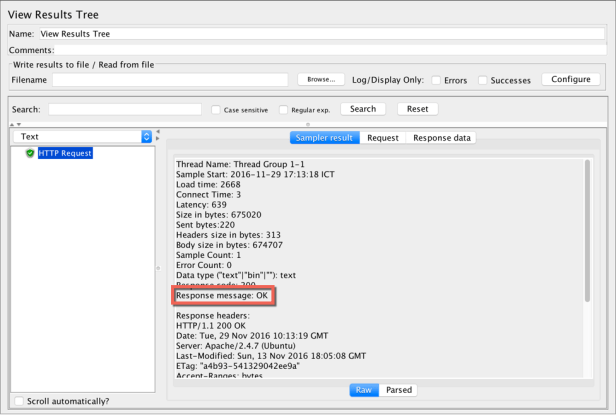Image resolution: width=616 pixels, height=415 pixels.
Task: Check Scroll automatically option
Action: [x=20, y=401]
